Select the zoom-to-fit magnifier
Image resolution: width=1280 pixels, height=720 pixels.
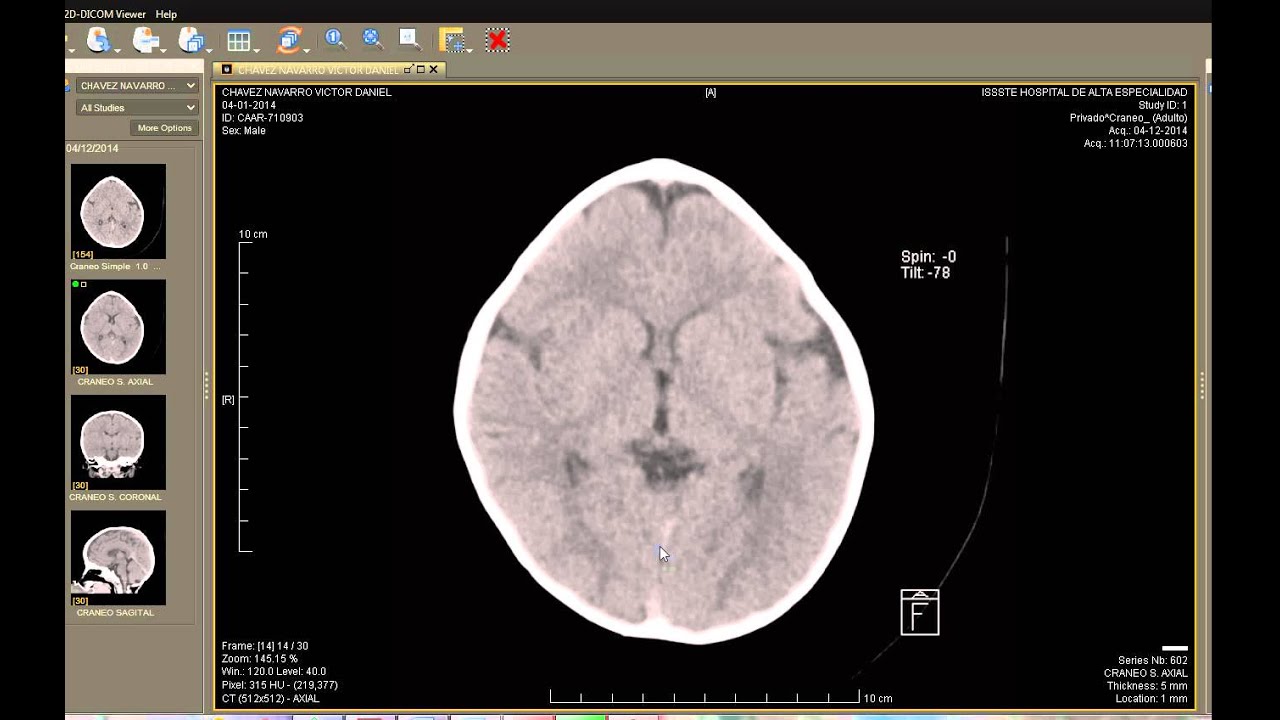pyautogui.click(x=372, y=39)
